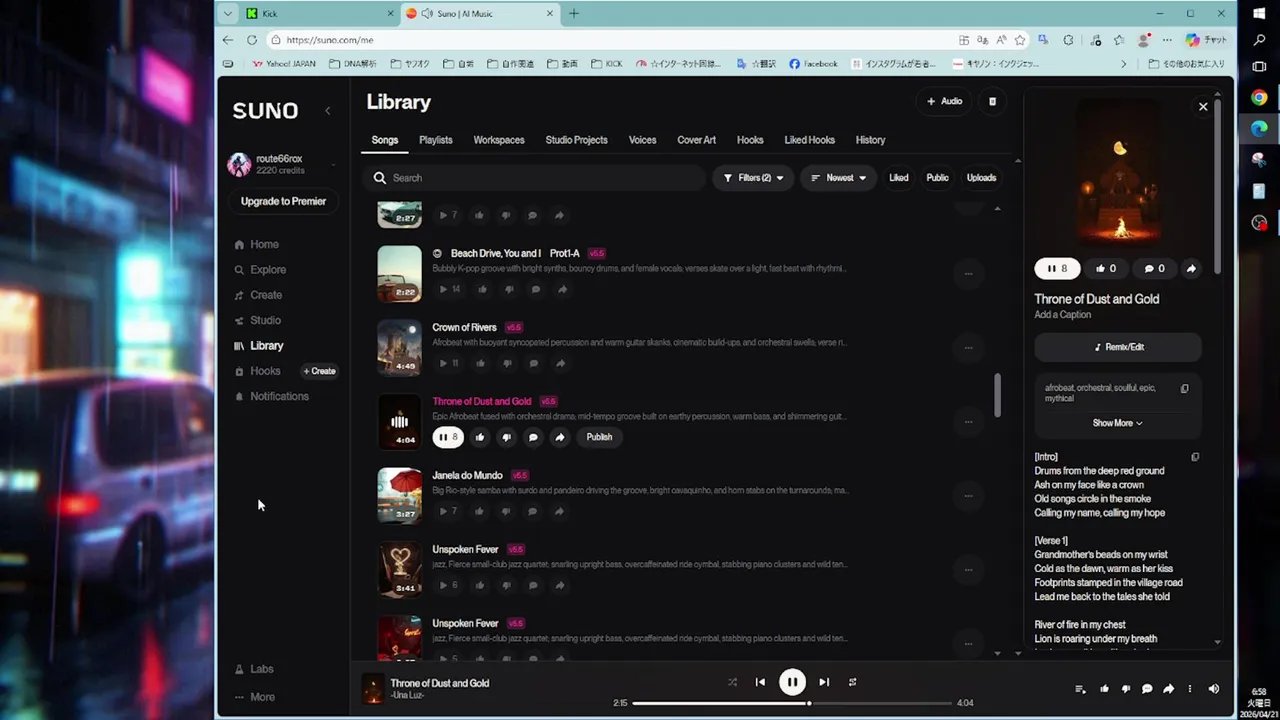Click Add a Caption text

point(1062,315)
